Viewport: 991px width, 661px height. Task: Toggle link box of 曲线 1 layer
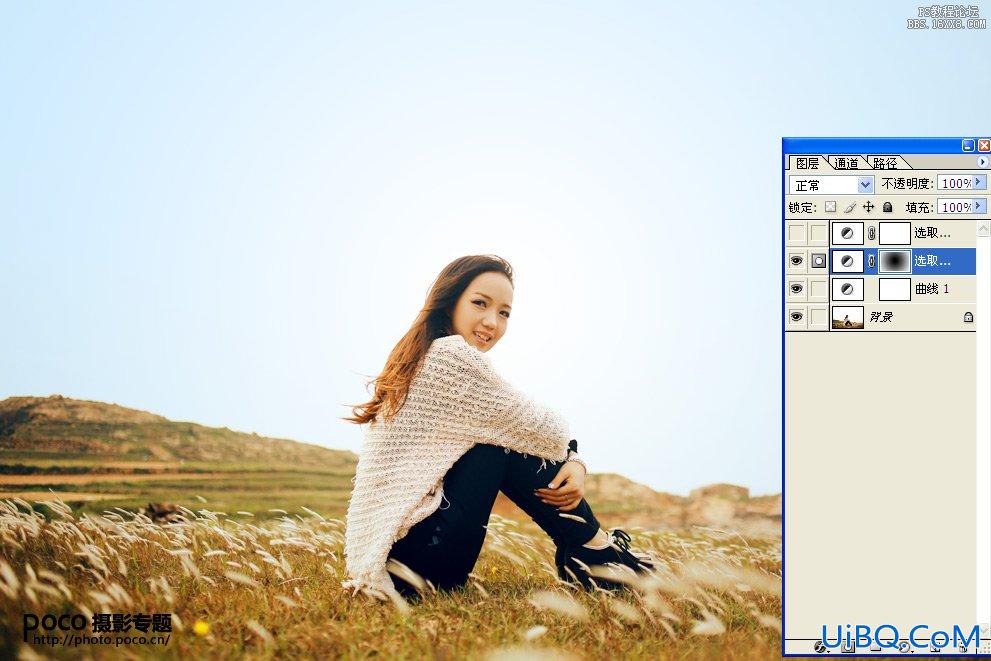[818, 289]
